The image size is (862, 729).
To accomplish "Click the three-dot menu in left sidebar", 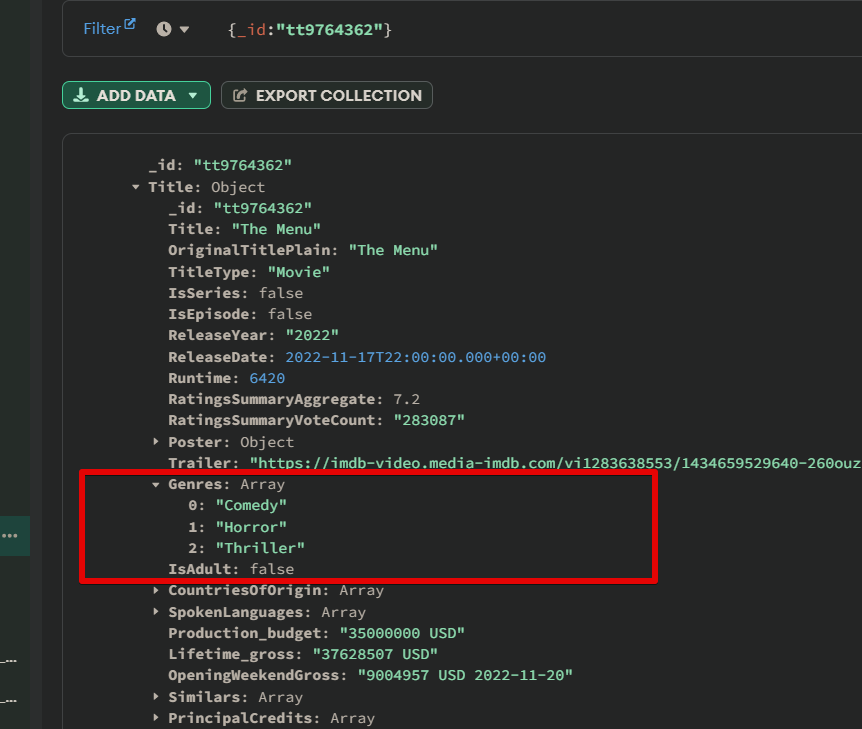I will pos(10,536).
